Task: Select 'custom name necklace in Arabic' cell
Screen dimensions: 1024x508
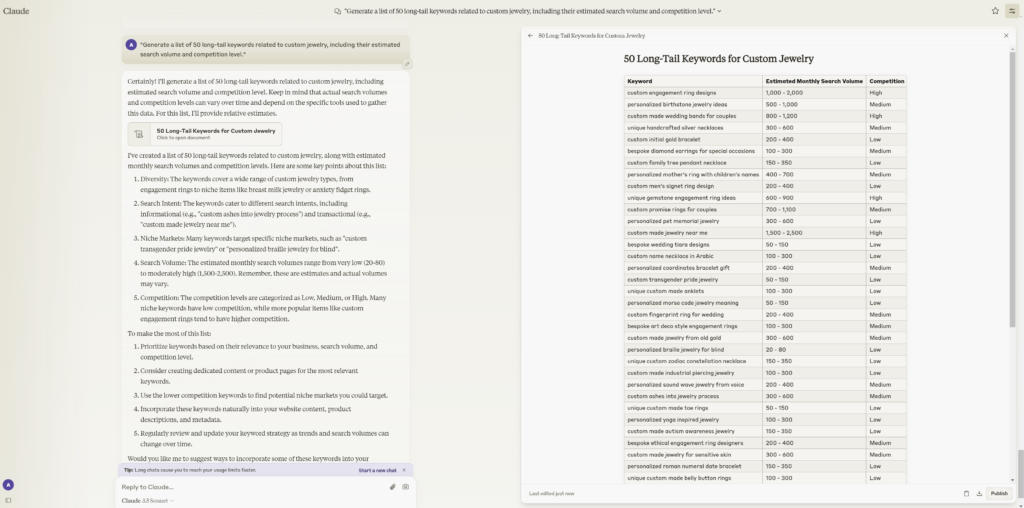Action: coord(693,256)
